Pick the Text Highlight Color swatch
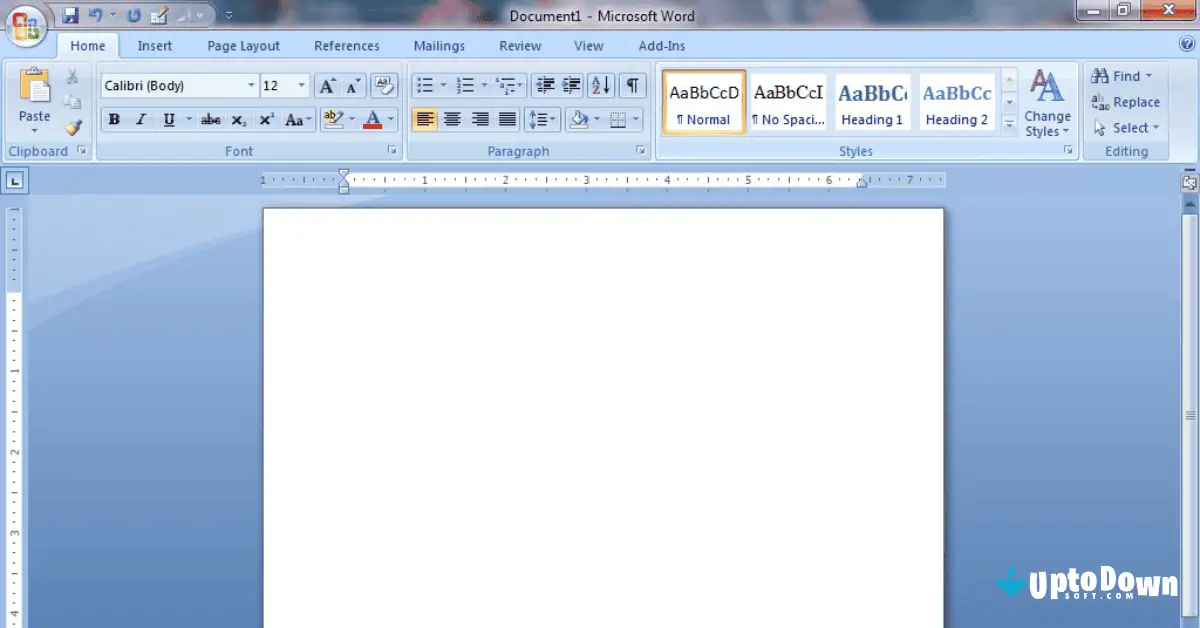Viewport: 1200px width, 628px height. (334, 119)
